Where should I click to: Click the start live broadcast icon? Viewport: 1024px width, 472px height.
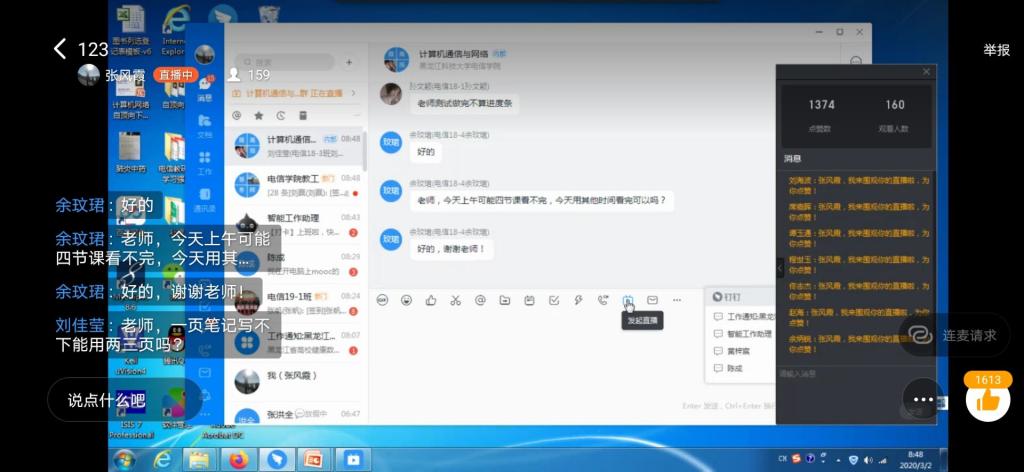pos(627,300)
